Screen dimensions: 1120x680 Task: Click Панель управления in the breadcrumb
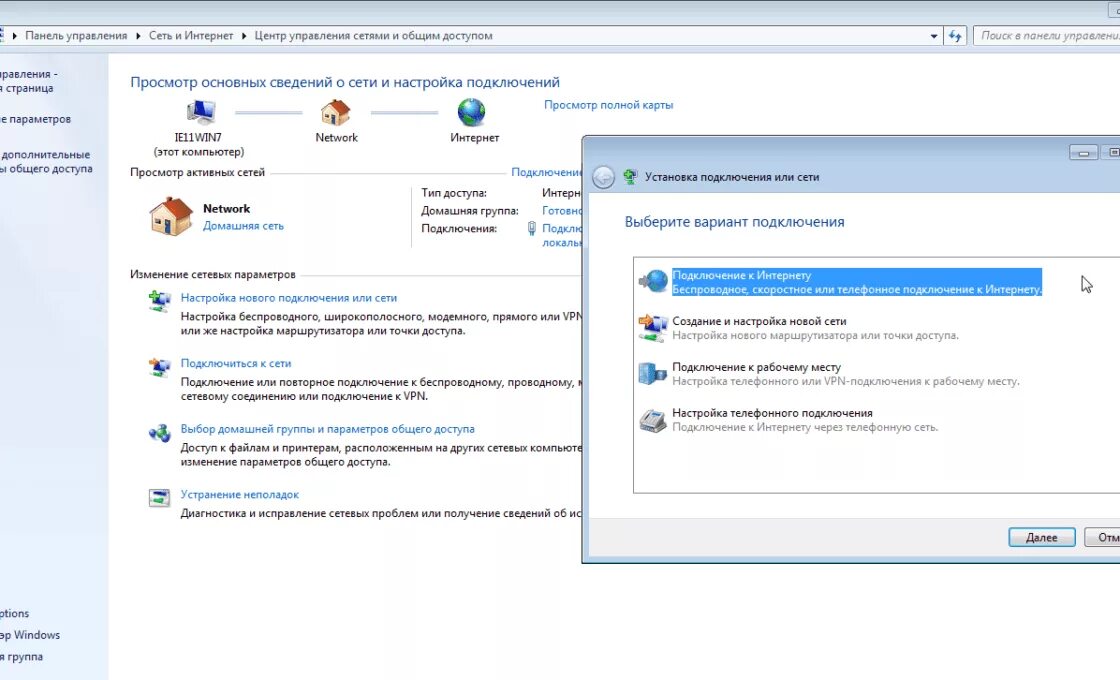pyautogui.click(x=76, y=36)
